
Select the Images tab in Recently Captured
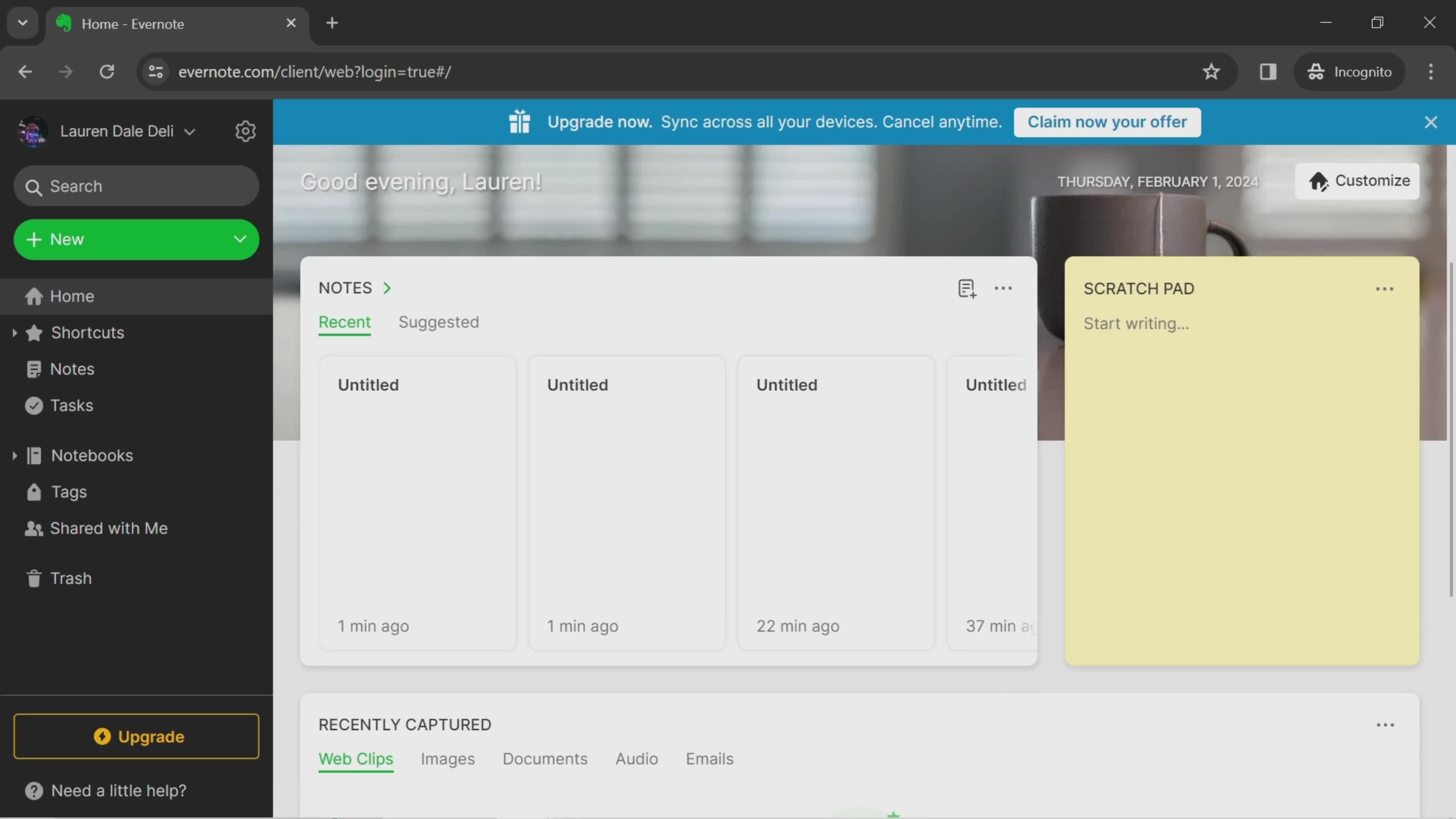447,758
